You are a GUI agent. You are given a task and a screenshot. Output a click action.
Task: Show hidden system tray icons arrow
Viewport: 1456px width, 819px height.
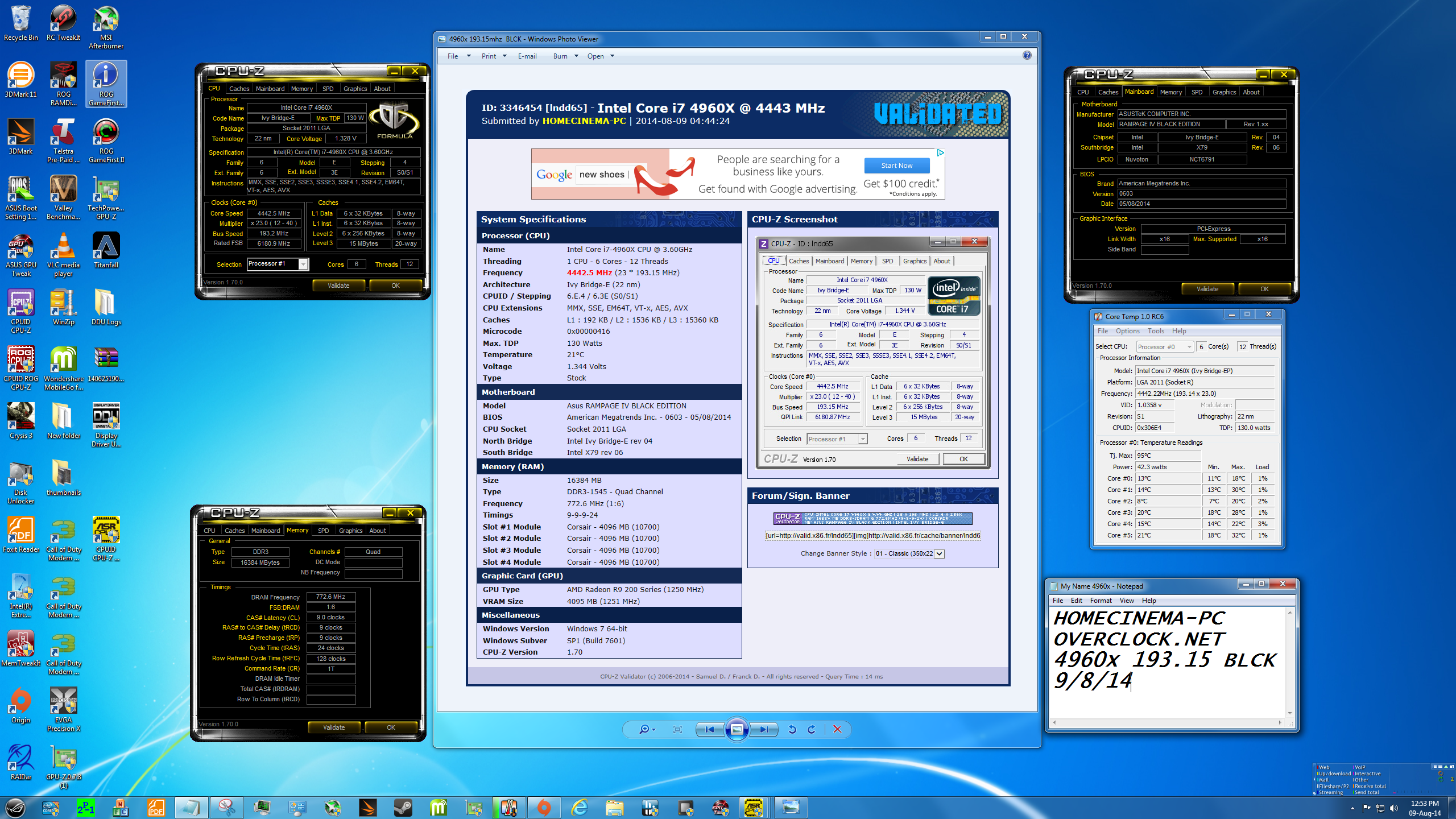(1352, 808)
